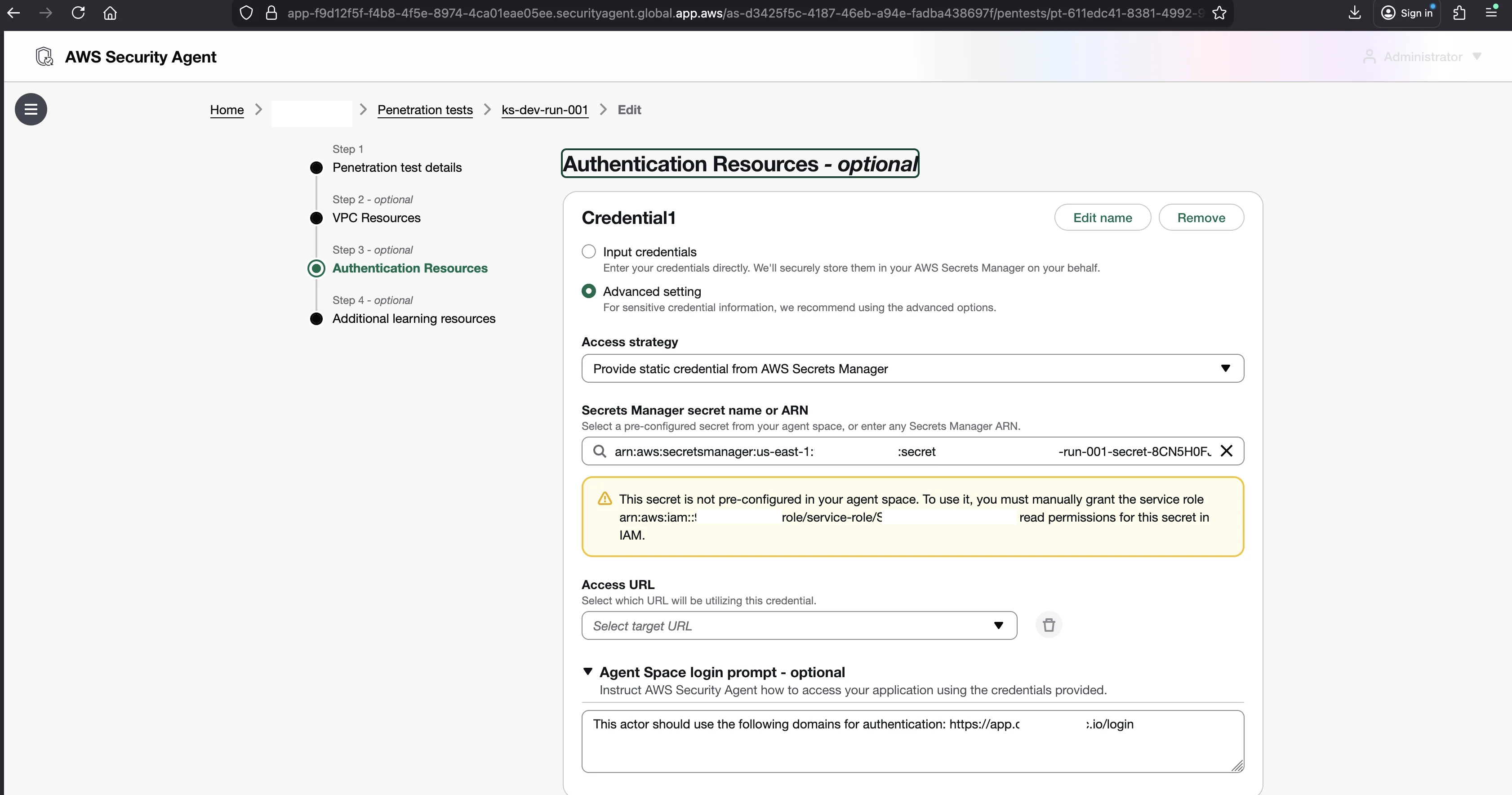Go to Step 4 Additional learning resources
1512x795 pixels.
click(414, 319)
